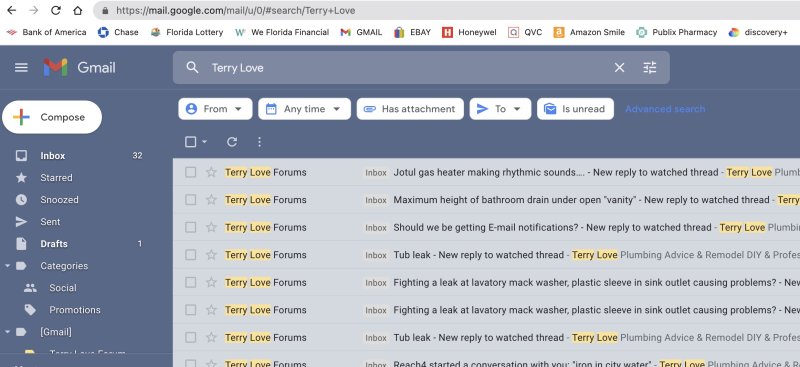Screen dimensions: 800x367
Task: Tick the select-all checkbox in toolbar
Action: point(190,142)
